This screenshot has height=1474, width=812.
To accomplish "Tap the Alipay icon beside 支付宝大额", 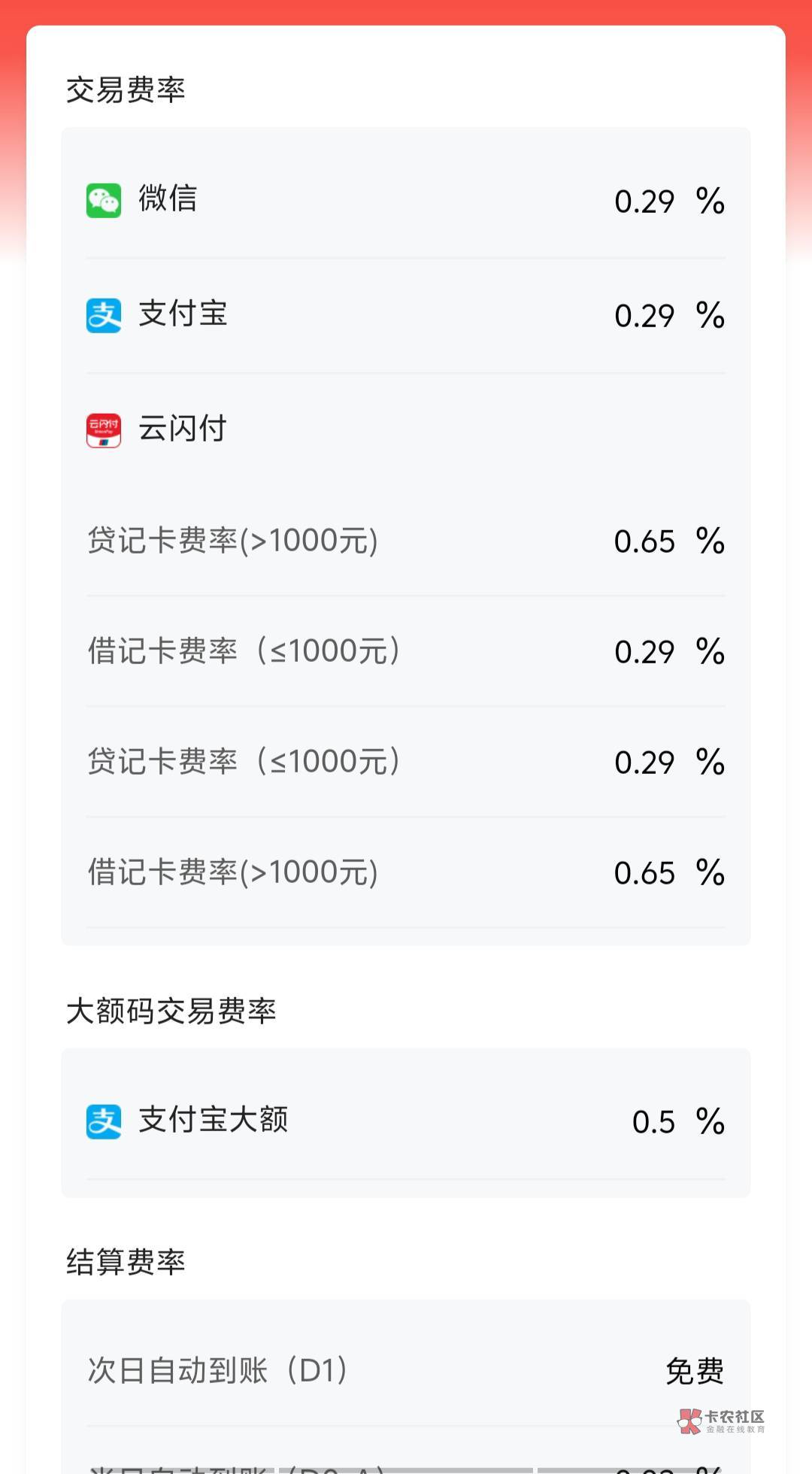I will pos(104,1121).
